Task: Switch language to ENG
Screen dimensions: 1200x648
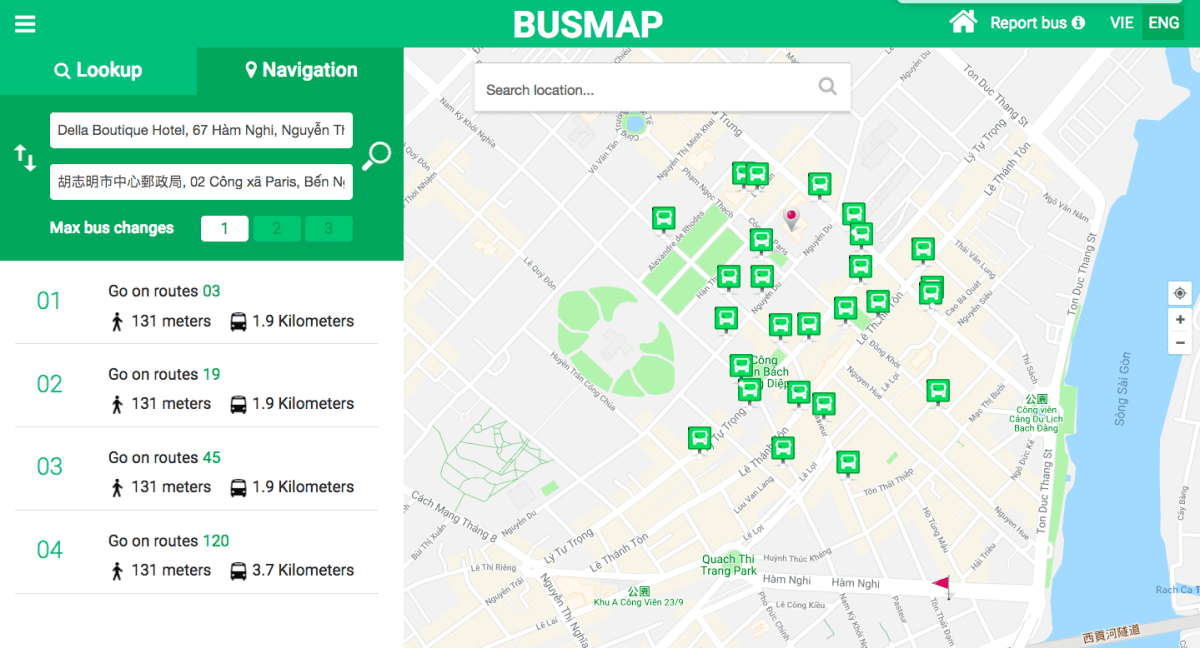Action: [1163, 23]
